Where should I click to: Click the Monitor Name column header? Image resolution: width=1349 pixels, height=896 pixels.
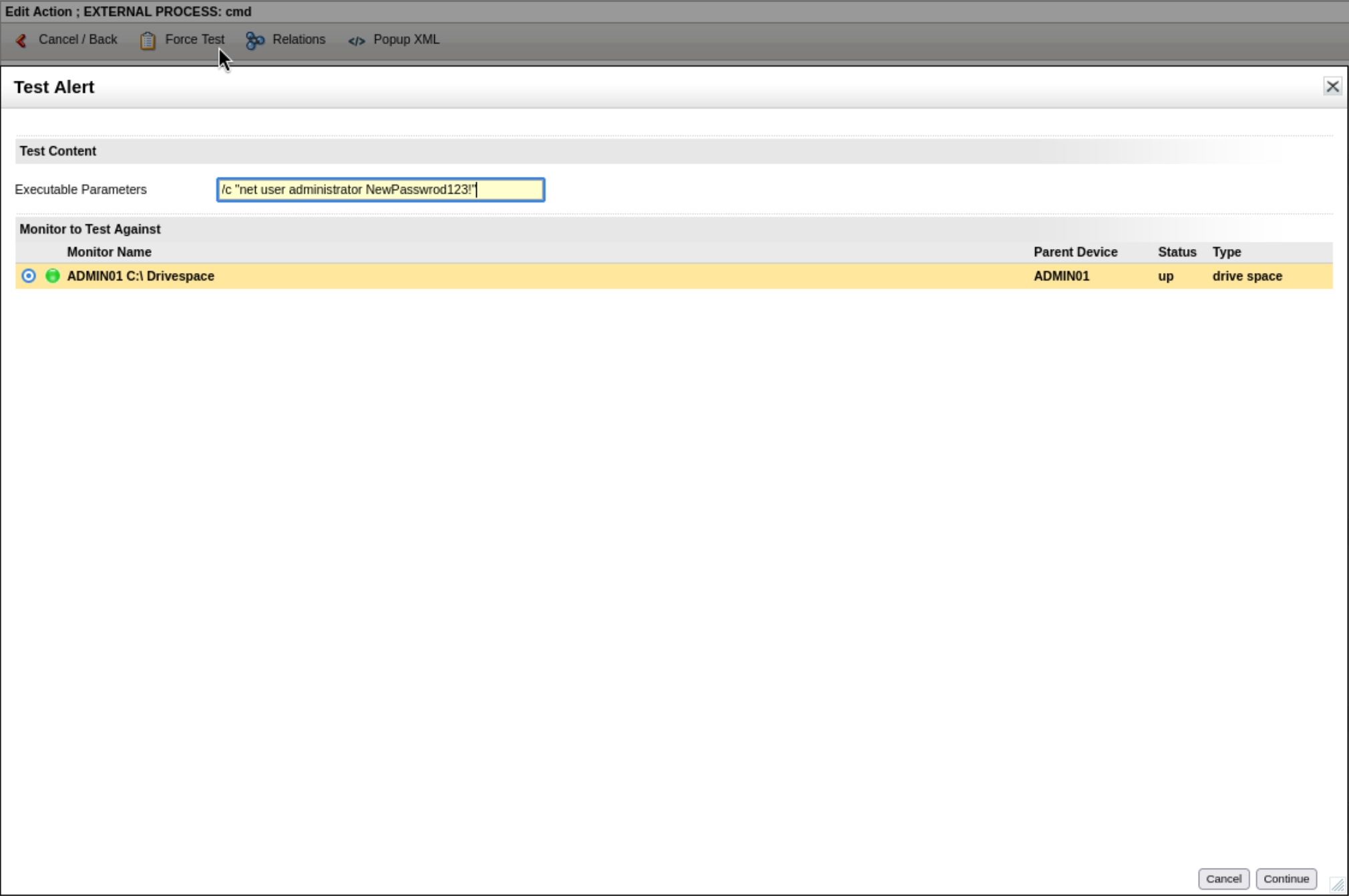[109, 252]
